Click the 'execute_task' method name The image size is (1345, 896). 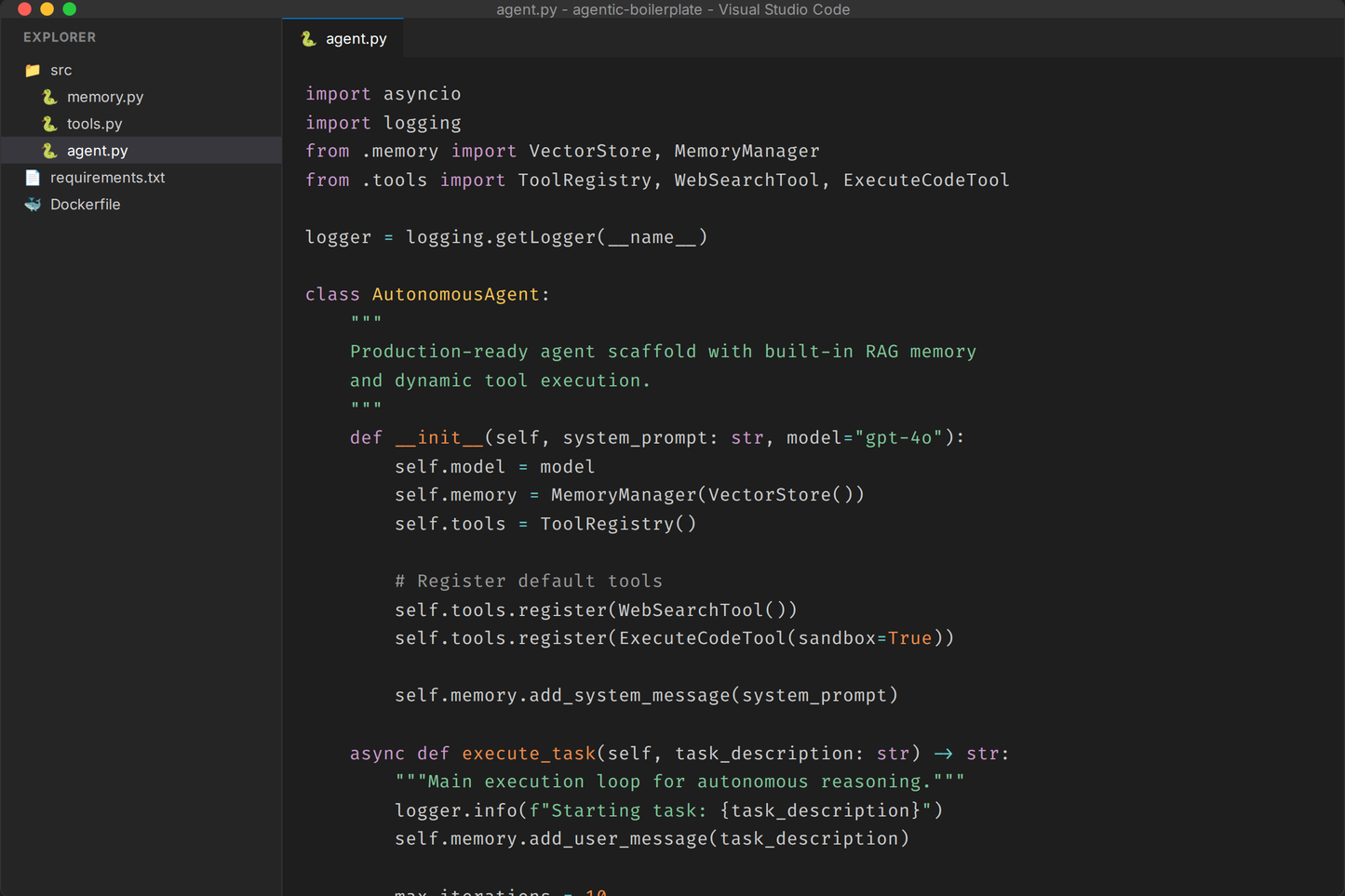tap(529, 754)
